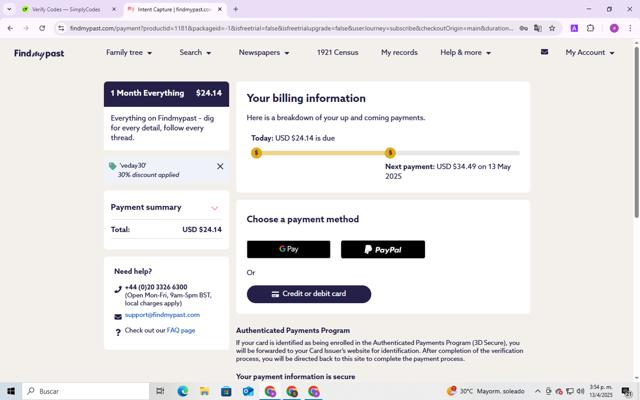Image resolution: width=640 pixels, height=400 pixels.
Task: Open Outlook from the taskbar
Action: click(x=248, y=391)
